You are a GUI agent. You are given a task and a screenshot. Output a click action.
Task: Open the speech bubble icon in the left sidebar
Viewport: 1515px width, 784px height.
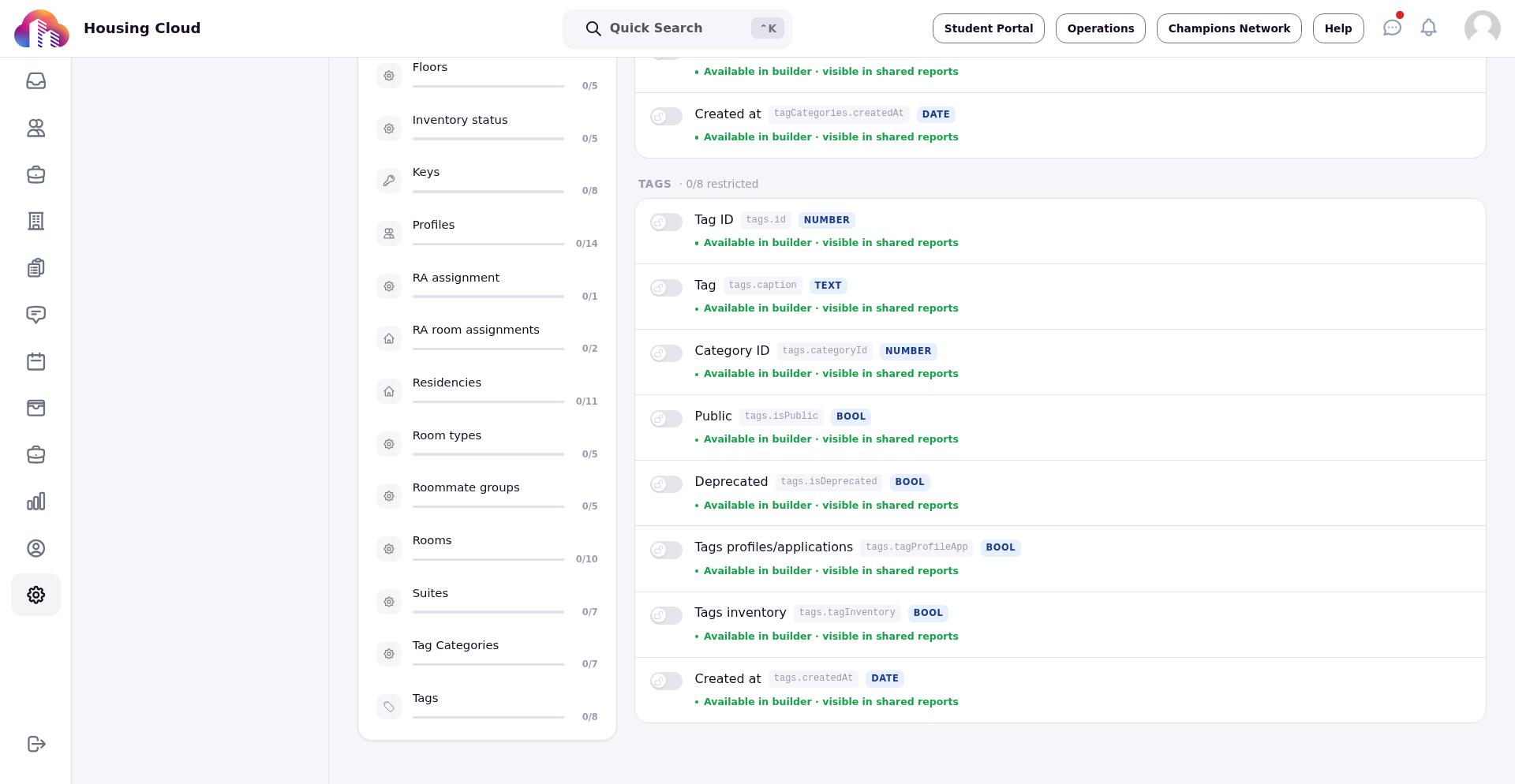tap(36, 315)
